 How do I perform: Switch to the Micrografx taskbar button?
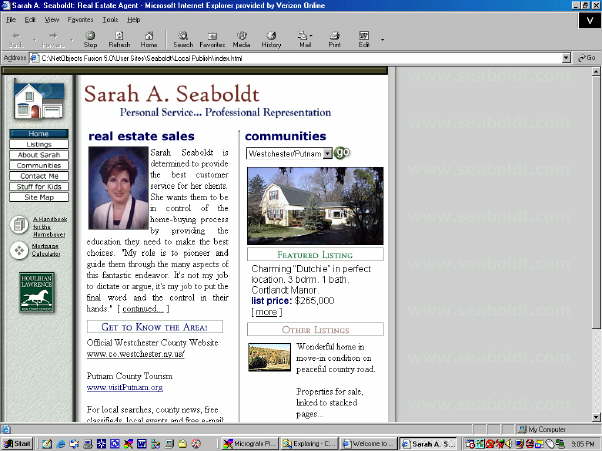click(249, 444)
